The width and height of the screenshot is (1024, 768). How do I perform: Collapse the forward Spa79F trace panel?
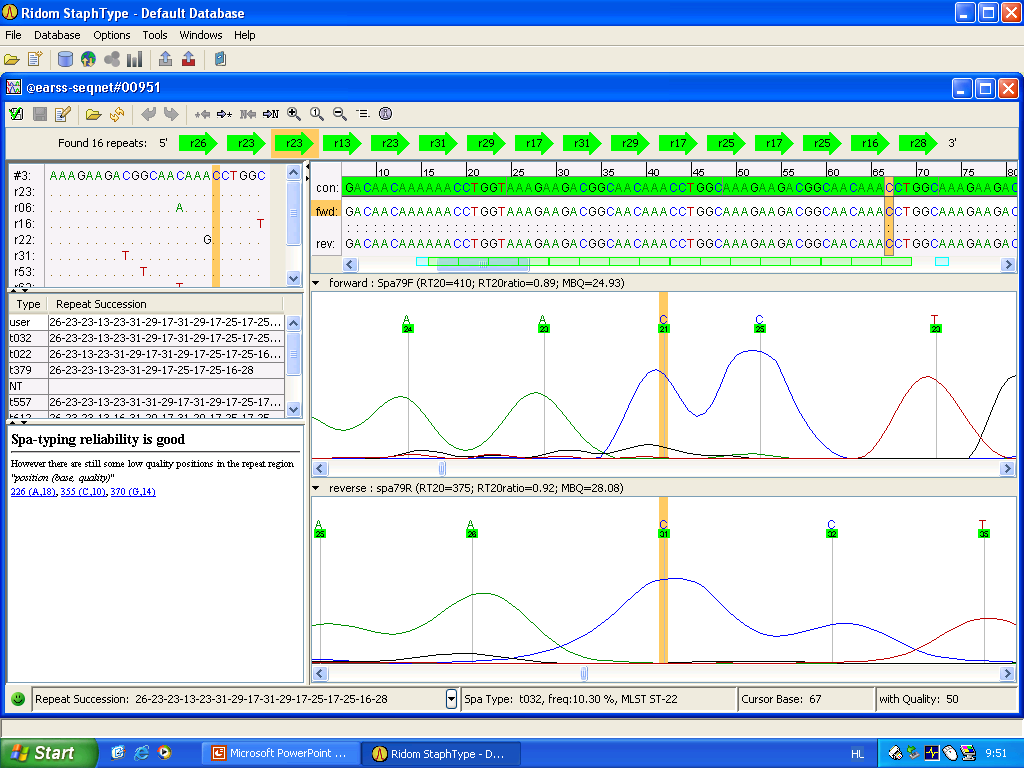[x=316, y=283]
